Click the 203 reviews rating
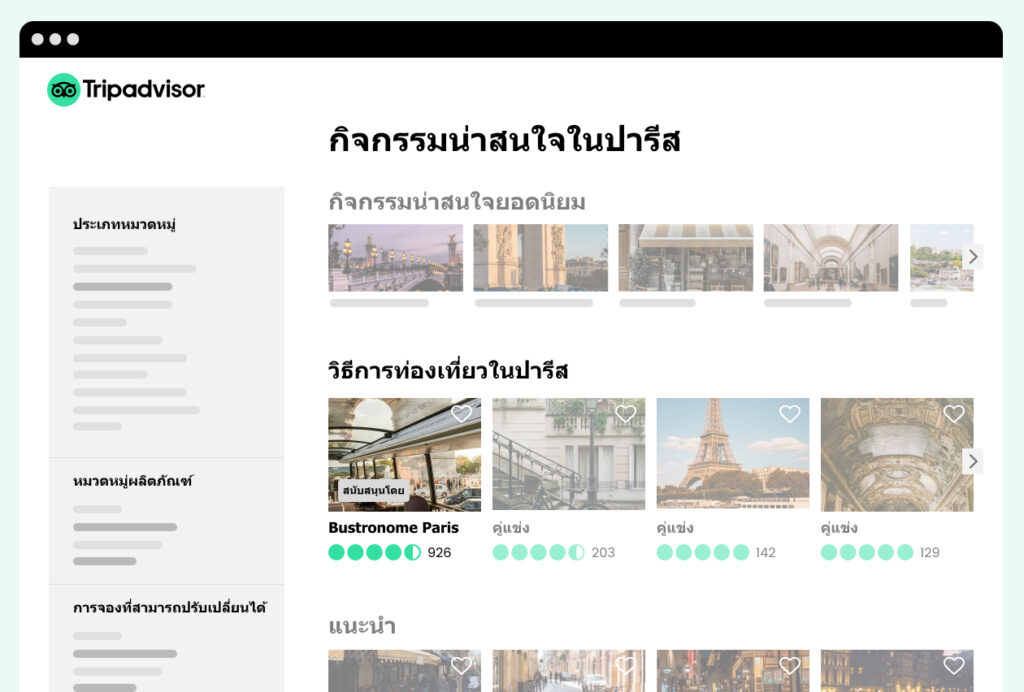This screenshot has height=692, width=1024. tap(554, 552)
